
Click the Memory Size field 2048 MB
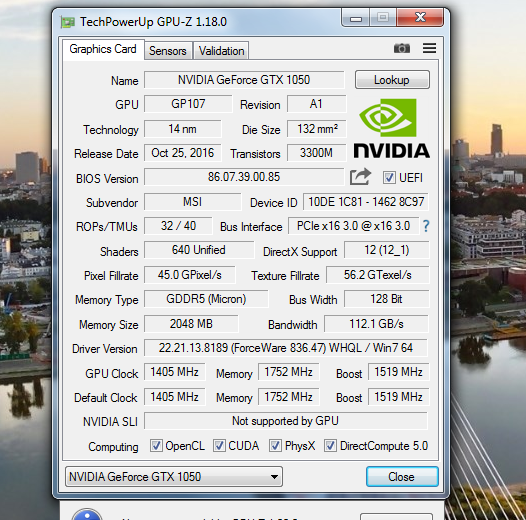point(191,324)
